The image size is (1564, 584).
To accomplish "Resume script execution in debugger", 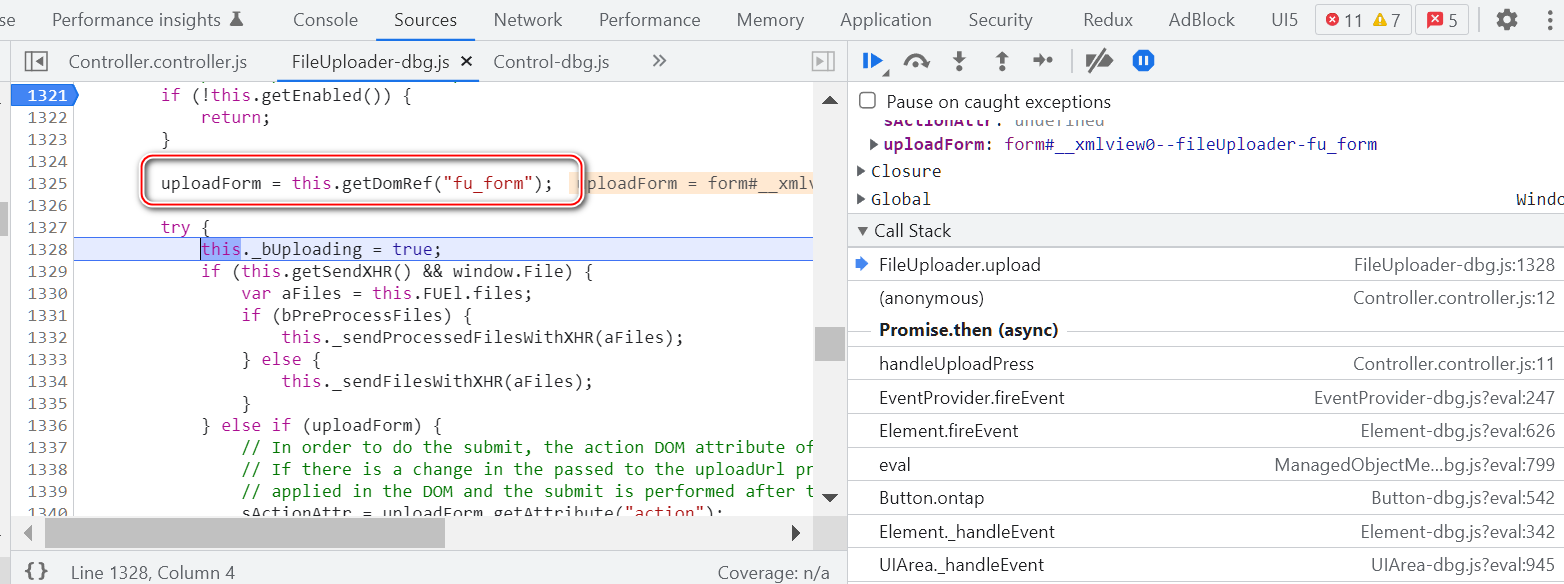I will [871, 62].
